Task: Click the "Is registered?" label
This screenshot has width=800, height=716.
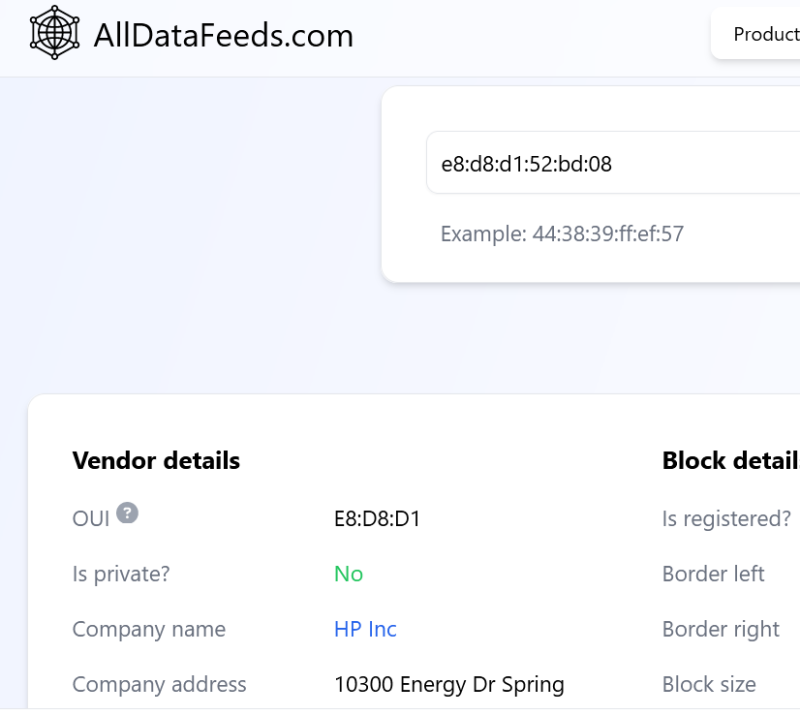Action: pos(726,519)
